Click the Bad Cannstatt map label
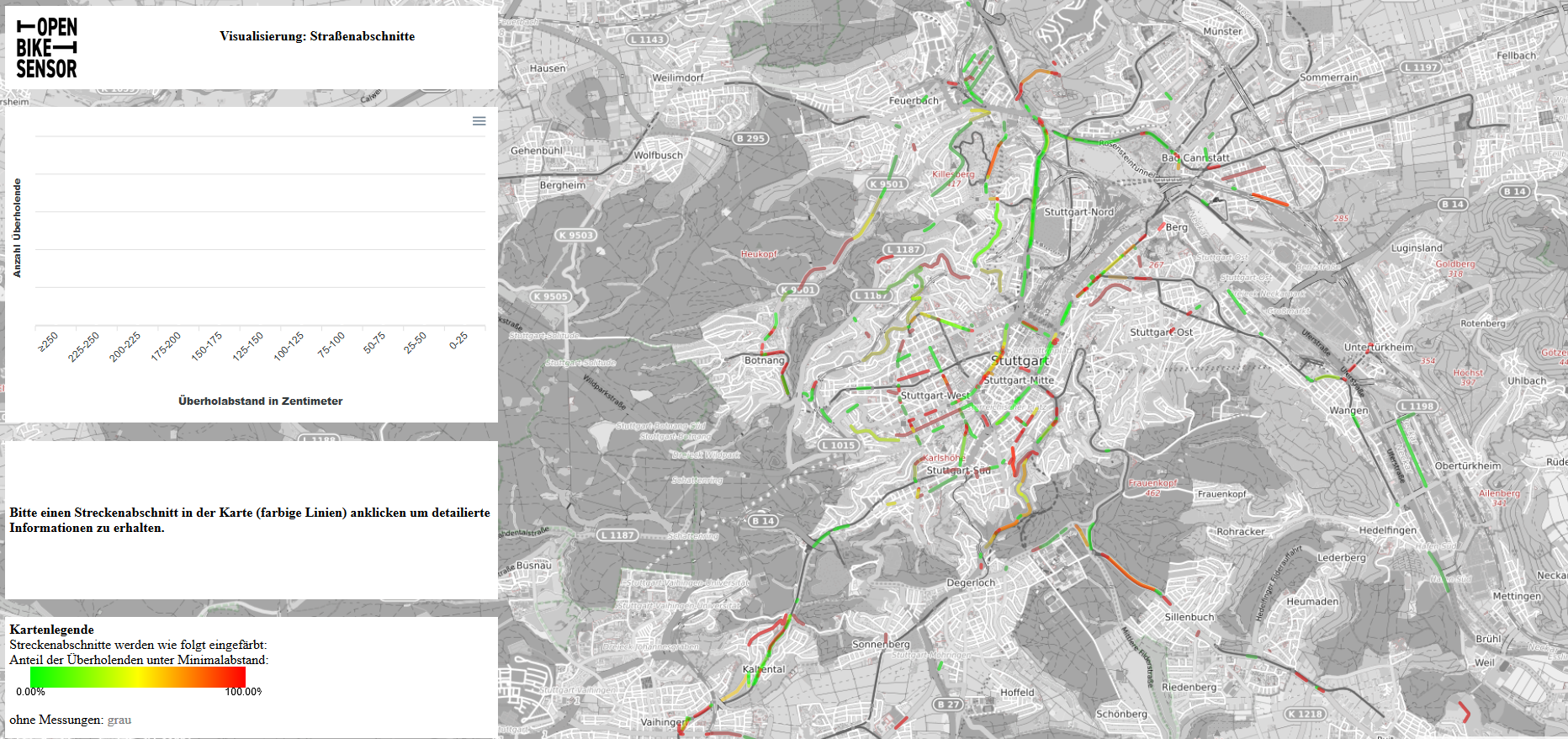This screenshot has width=1568, height=739. coord(1195,158)
